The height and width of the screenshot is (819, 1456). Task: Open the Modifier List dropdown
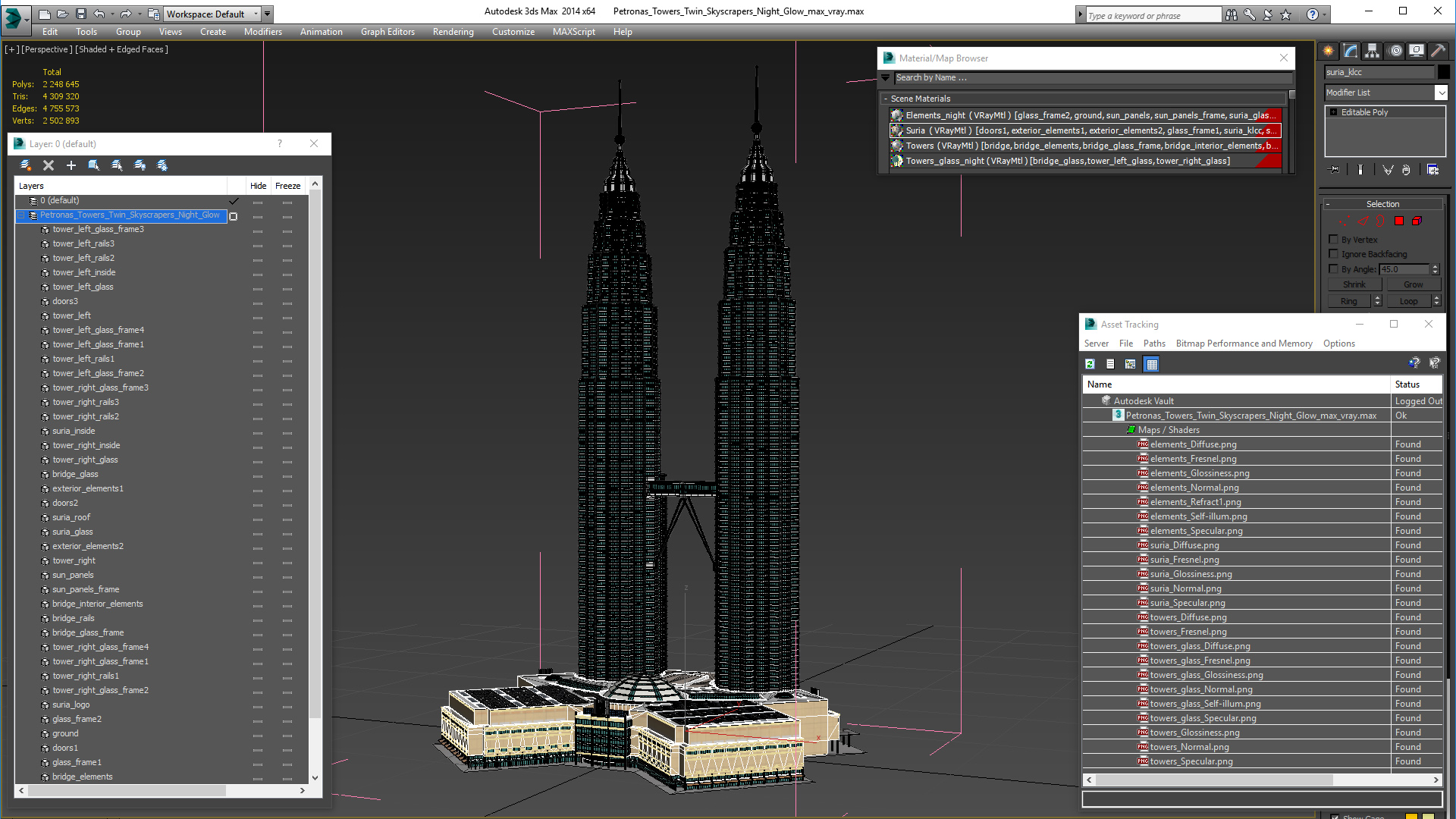pos(1441,93)
